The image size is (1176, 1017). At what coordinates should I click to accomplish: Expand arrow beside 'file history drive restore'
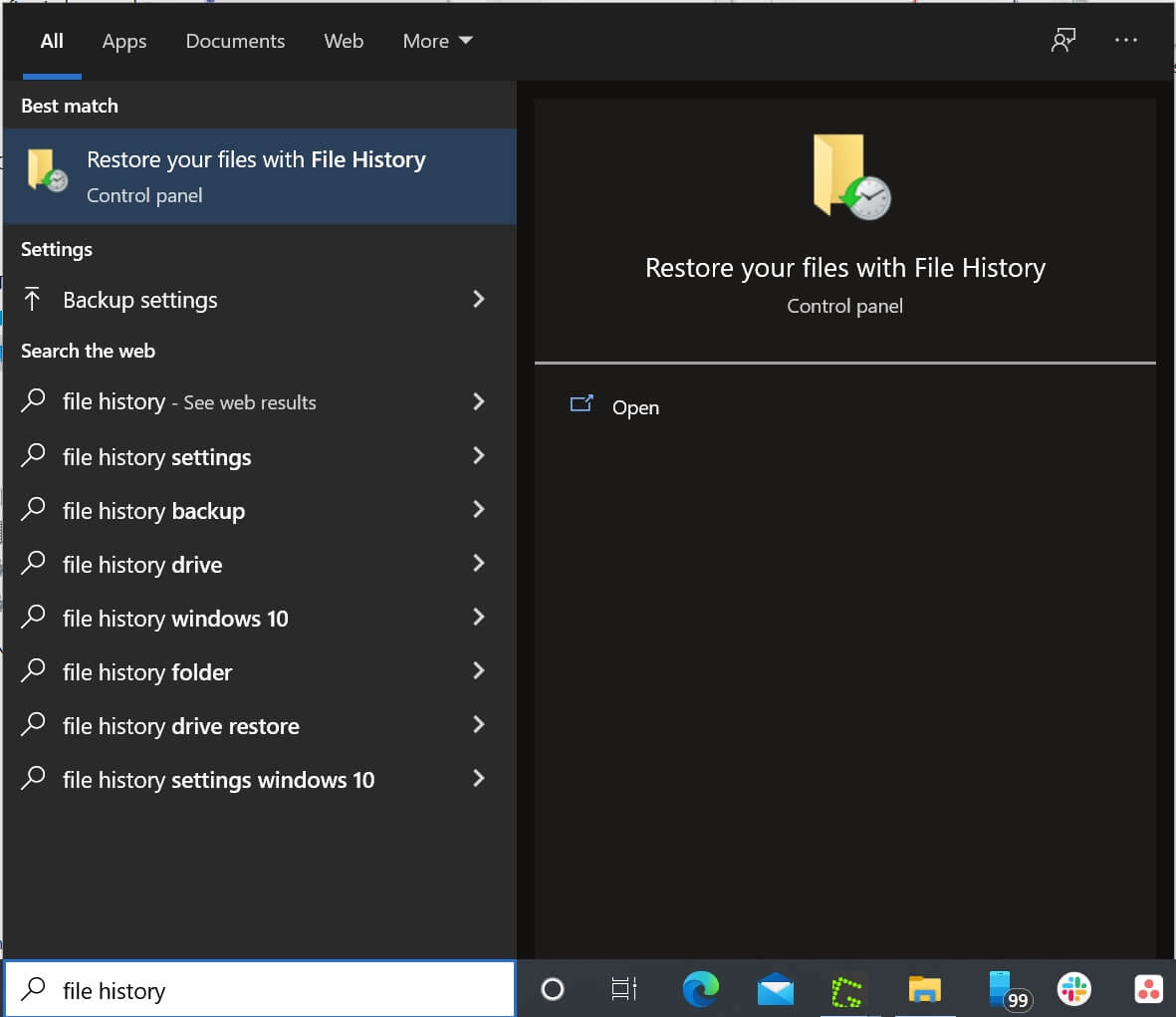pyautogui.click(x=479, y=725)
